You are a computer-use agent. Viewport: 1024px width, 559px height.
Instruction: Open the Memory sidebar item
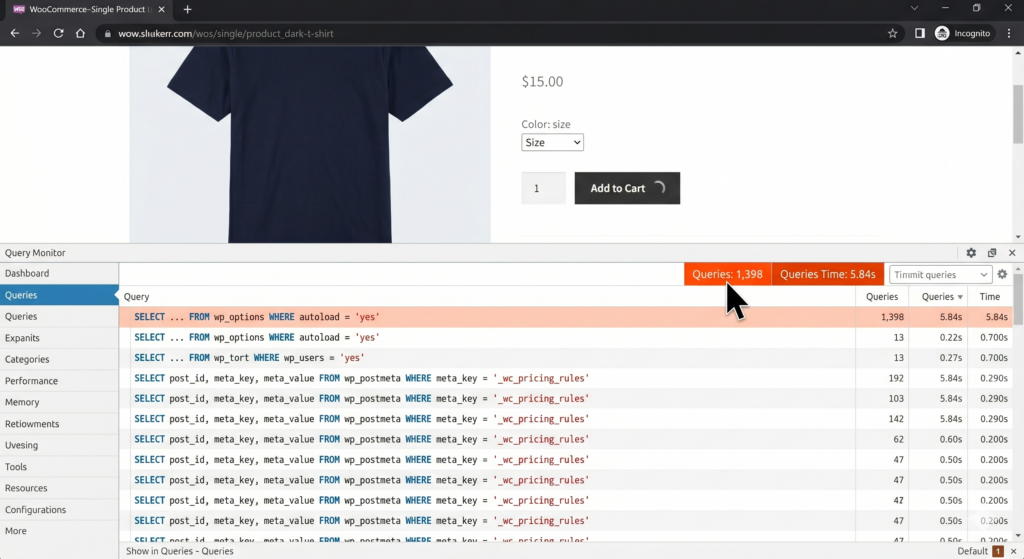[59, 402]
